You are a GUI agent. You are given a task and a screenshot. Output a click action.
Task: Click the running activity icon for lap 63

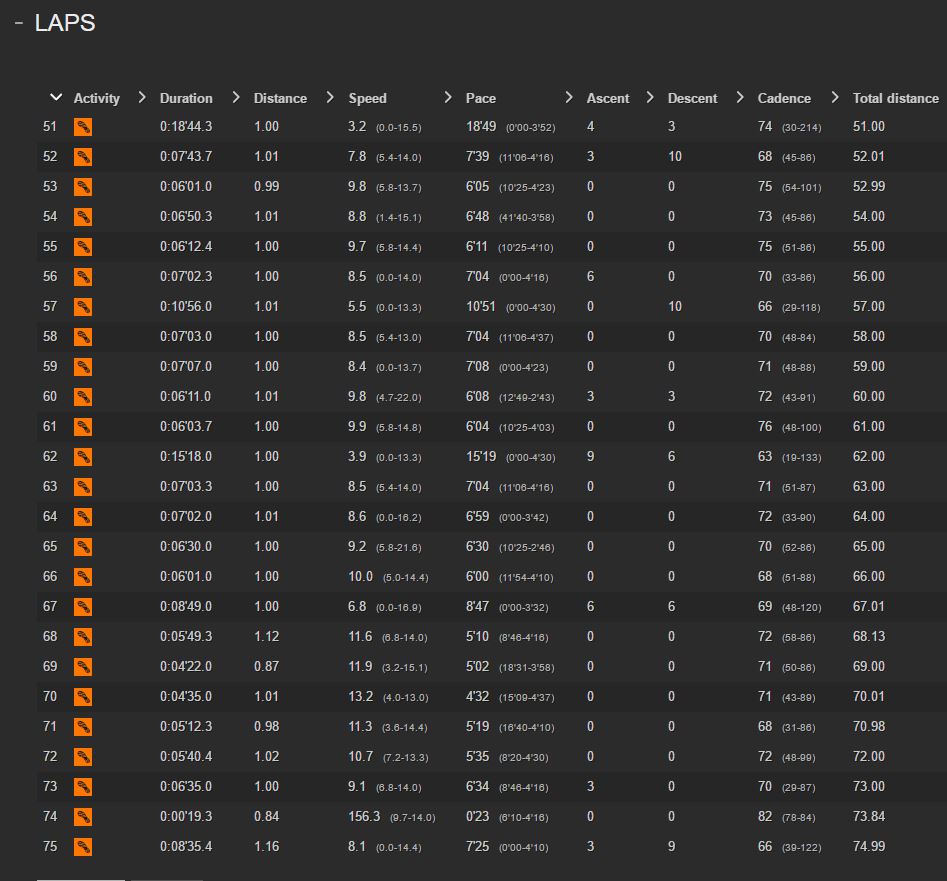pyautogui.click(x=83, y=487)
